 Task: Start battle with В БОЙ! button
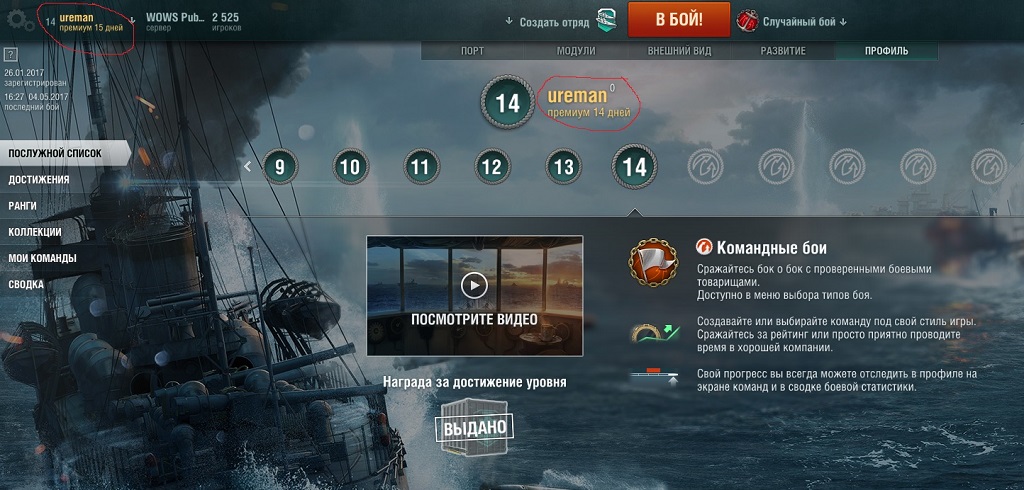(x=679, y=20)
